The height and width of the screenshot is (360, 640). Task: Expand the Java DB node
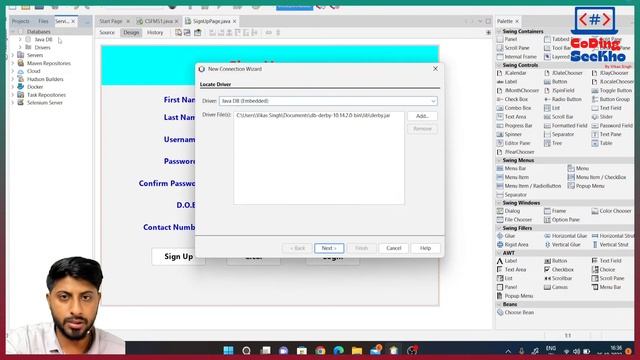[20, 40]
